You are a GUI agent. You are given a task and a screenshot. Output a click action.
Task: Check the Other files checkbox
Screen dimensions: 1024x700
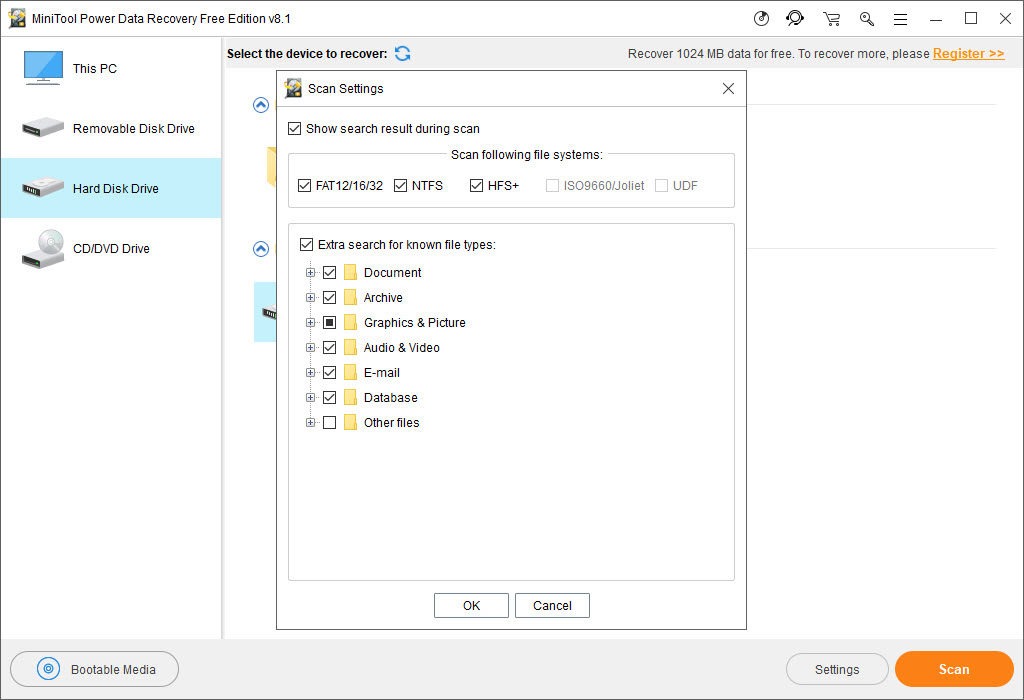[330, 422]
